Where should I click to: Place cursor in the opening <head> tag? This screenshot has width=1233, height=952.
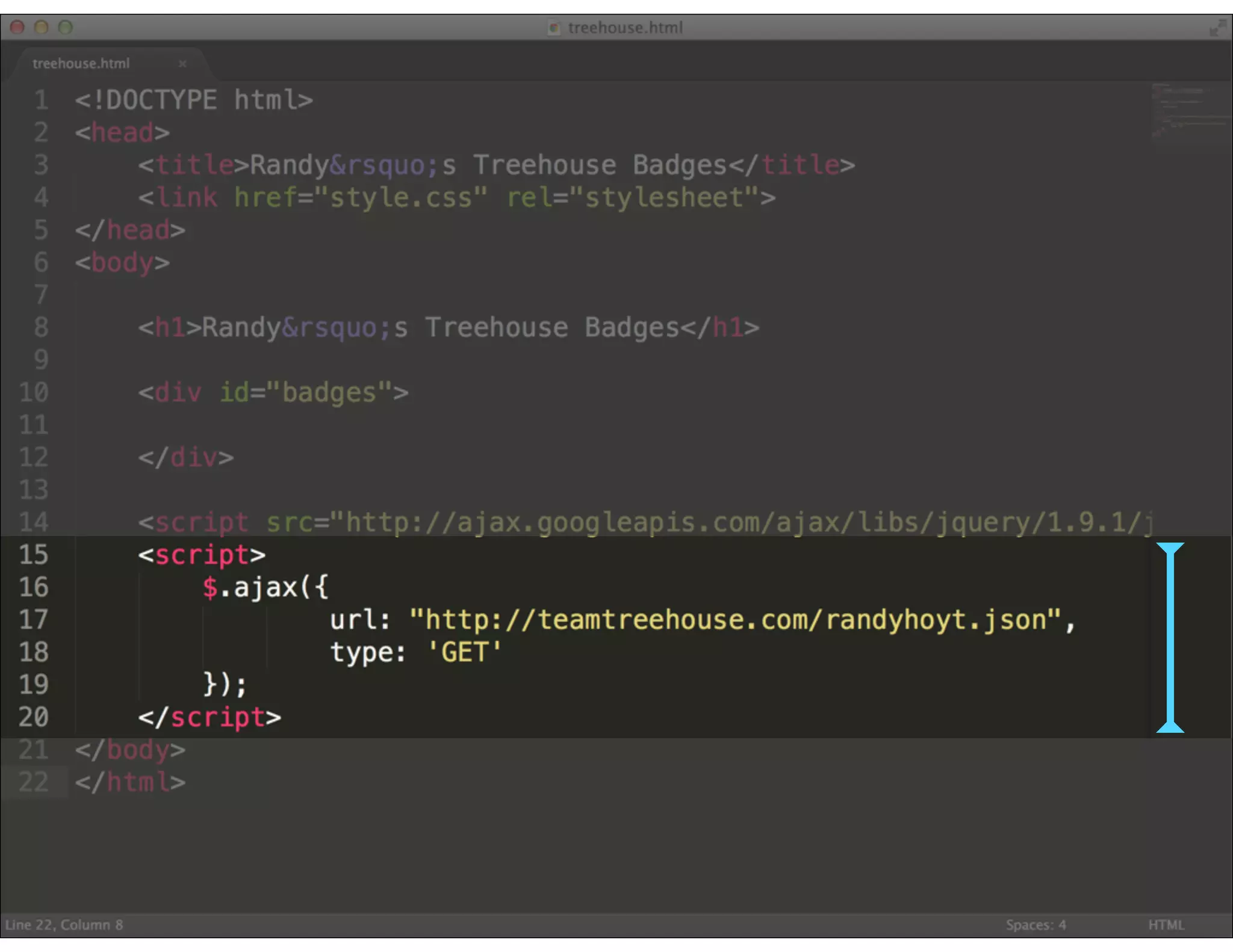[x=122, y=132]
